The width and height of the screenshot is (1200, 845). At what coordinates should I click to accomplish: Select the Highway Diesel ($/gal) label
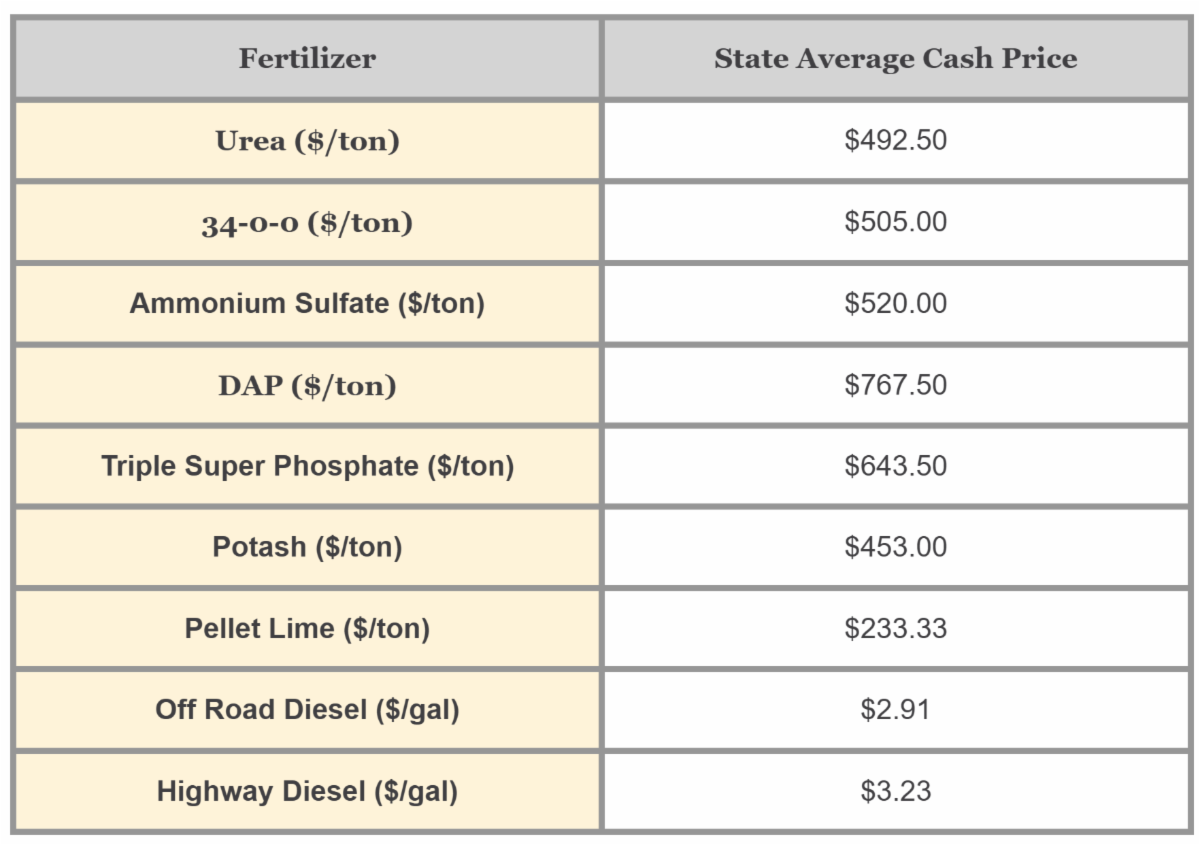tap(307, 792)
